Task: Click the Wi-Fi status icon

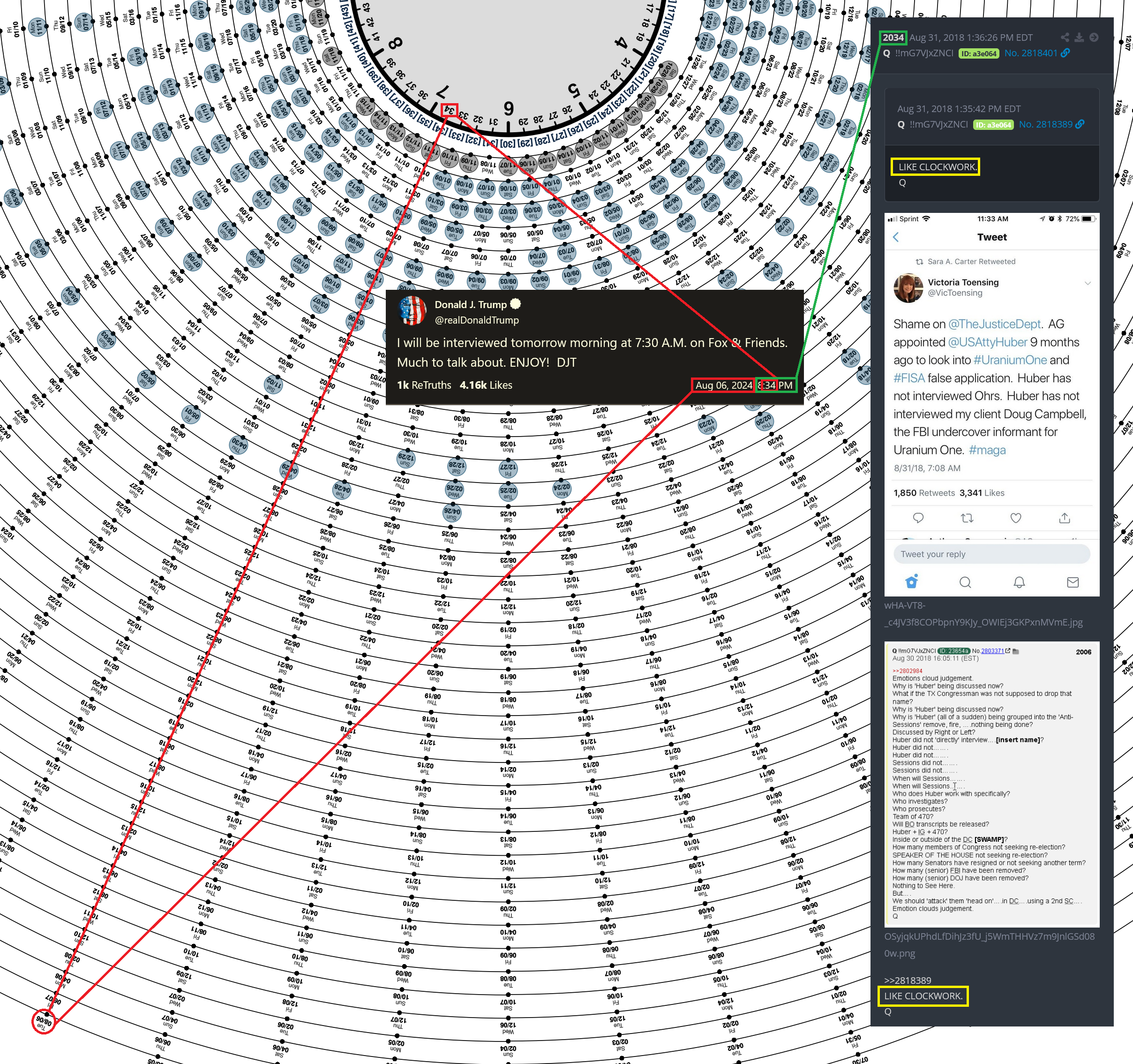Action: (926, 219)
